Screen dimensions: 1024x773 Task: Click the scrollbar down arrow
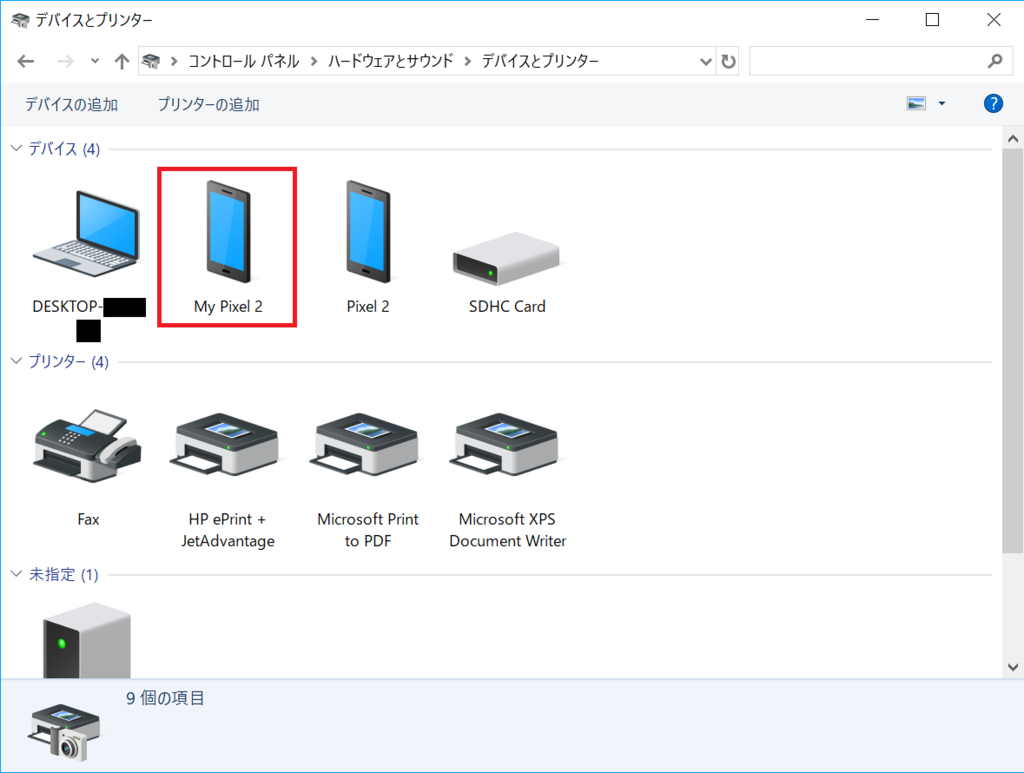pos(1013,667)
